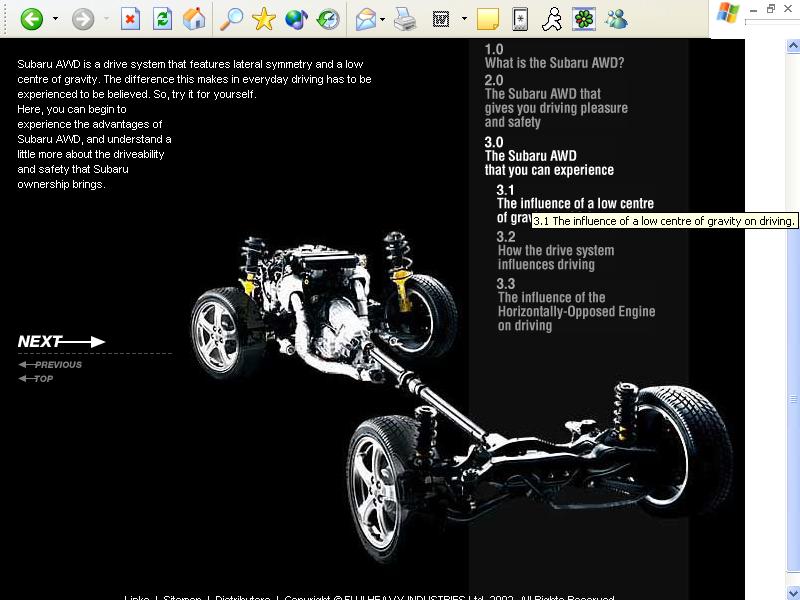800x600 pixels.
Task: Click the Back navigation arrow
Action: [x=31, y=19]
